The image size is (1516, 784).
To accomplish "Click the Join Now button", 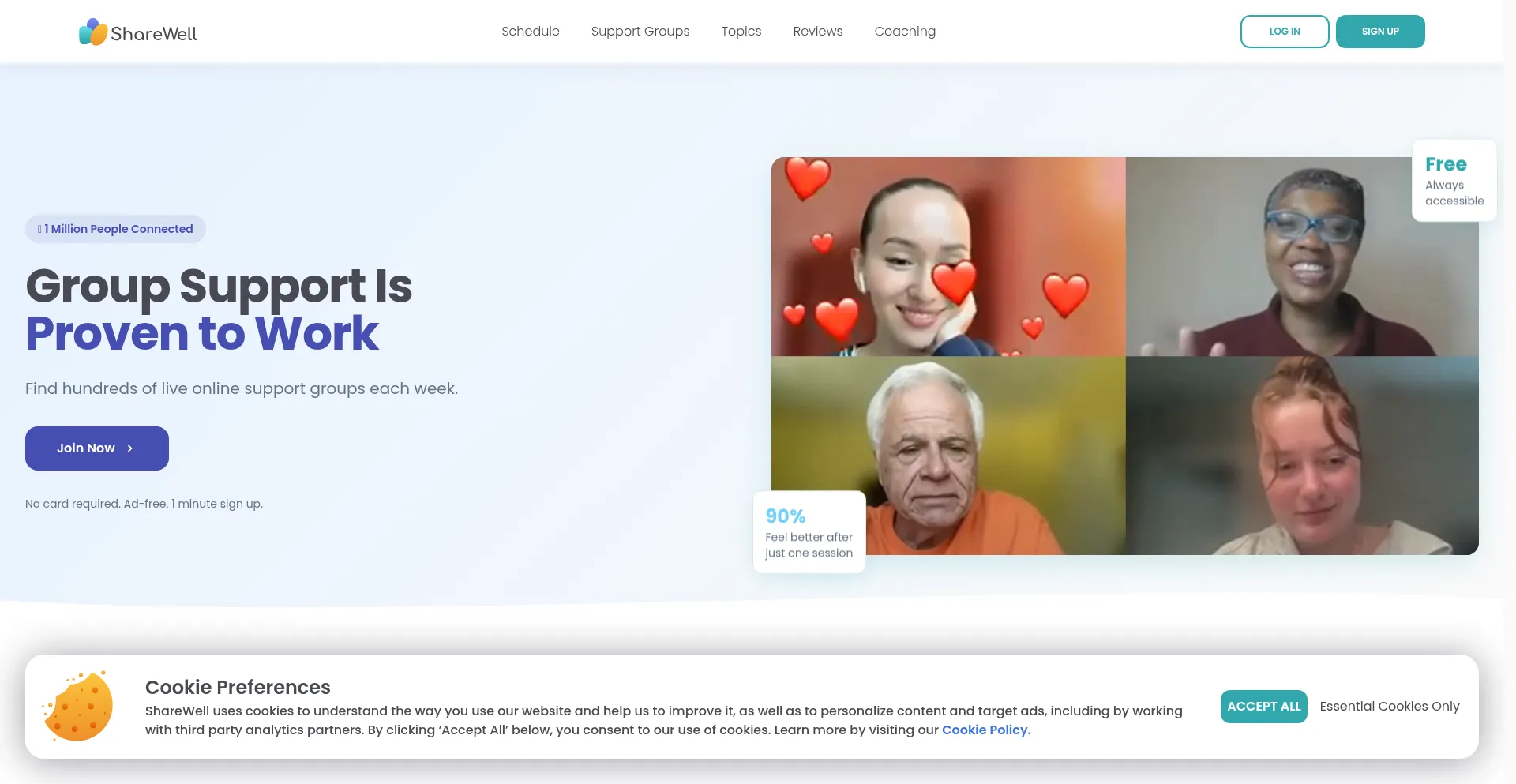I will 97,448.
